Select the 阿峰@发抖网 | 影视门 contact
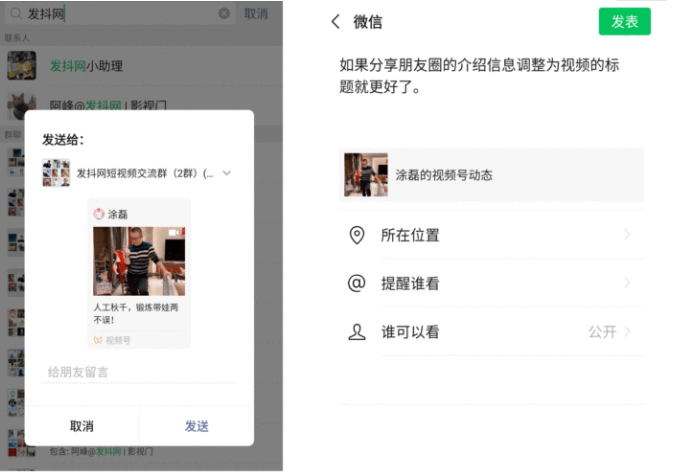Viewport: 673px width, 475px height. tap(108, 105)
